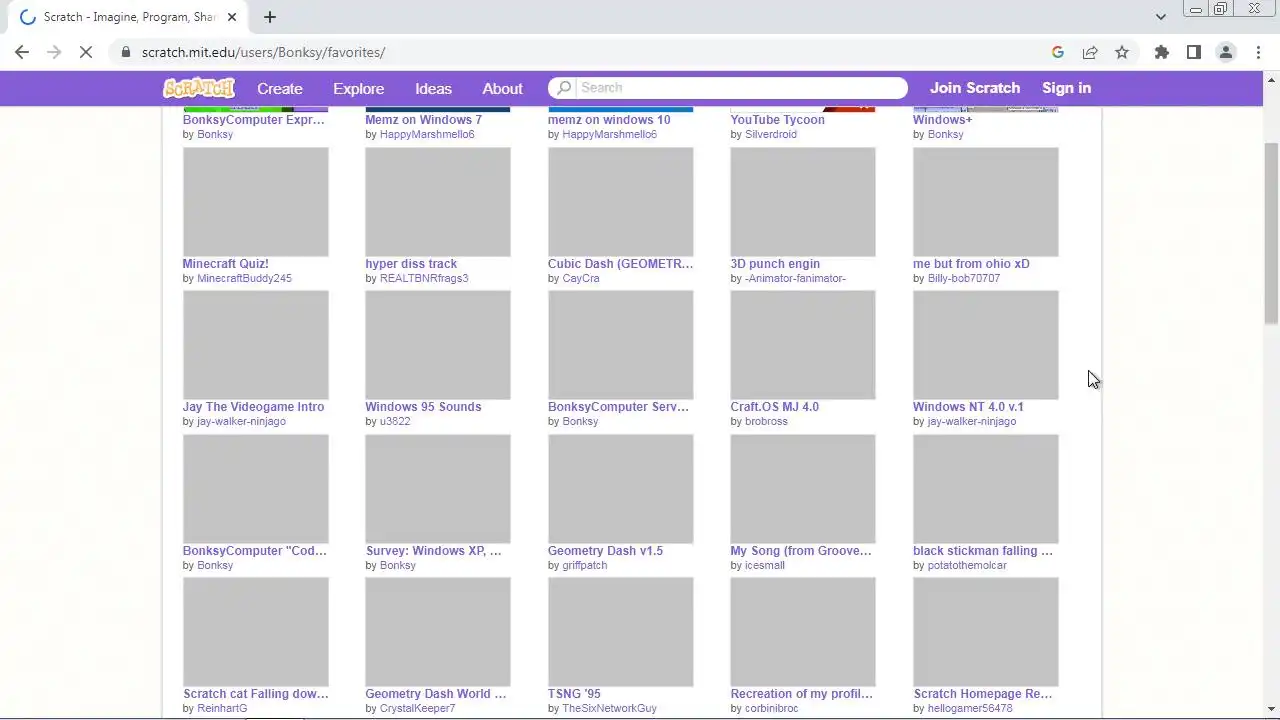
Task: Click the browser forward arrow
Action: tap(54, 52)
